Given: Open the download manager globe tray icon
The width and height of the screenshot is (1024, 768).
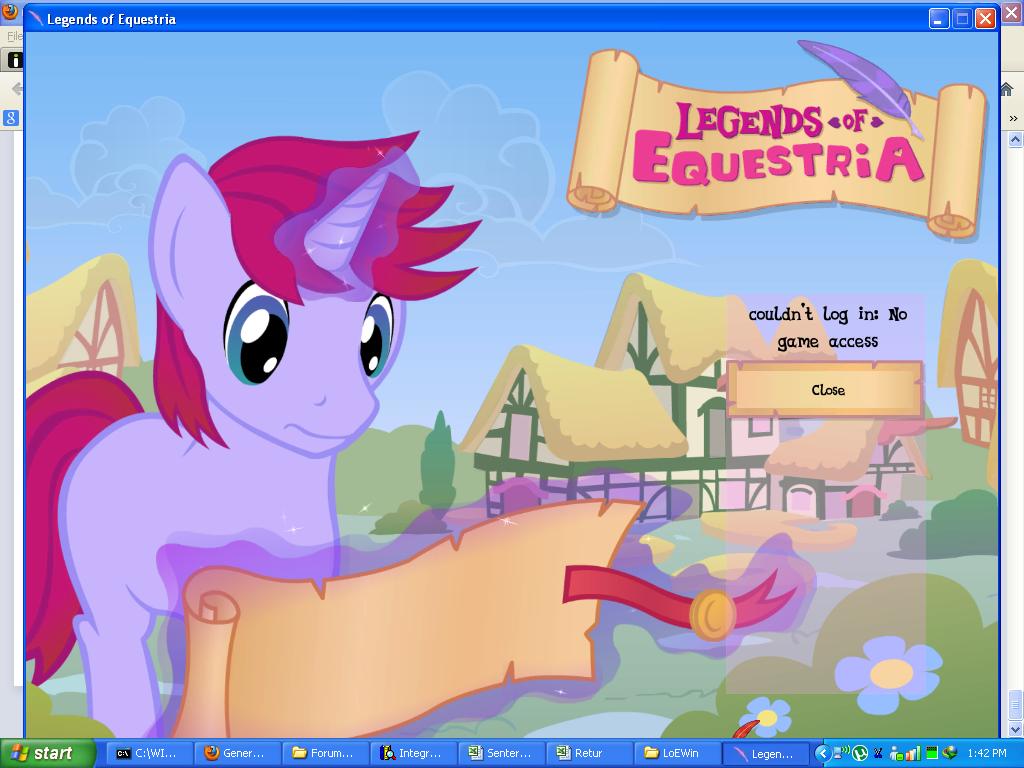Looking at the screenshot, I should click(x=950, y=754).
